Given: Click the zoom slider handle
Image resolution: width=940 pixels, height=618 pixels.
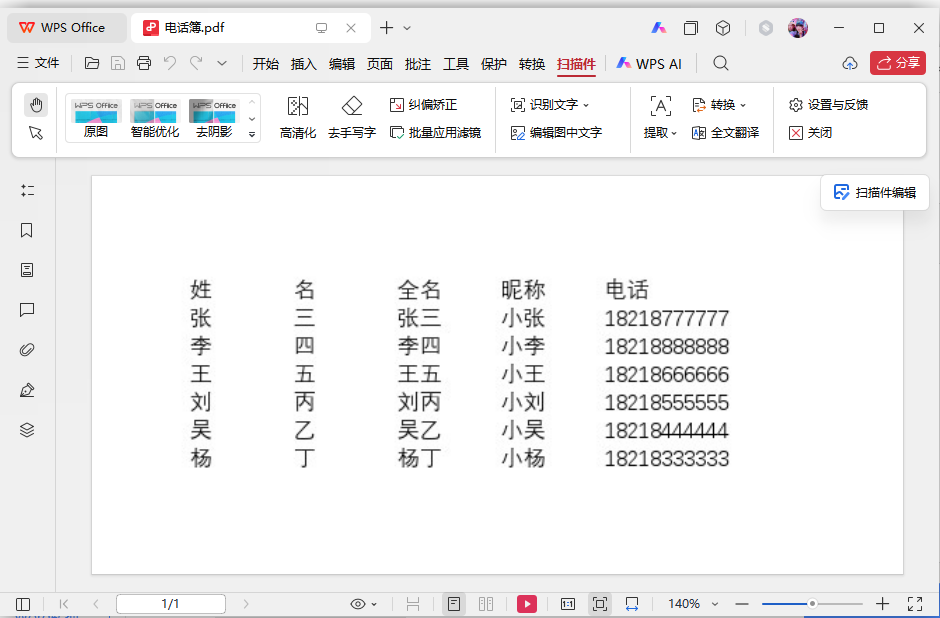Looking at the screenshot, I should point(812,604).
